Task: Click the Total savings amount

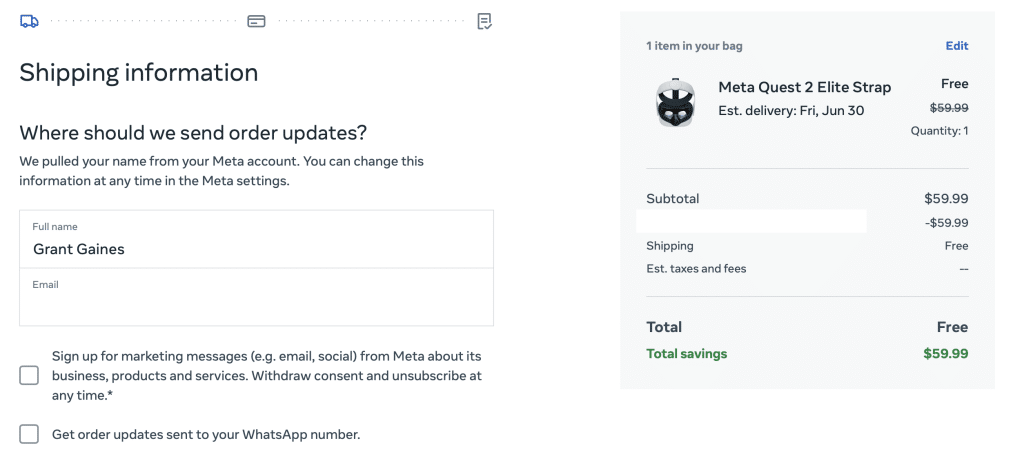Action: pyautogui.click(x=946, y=354)
